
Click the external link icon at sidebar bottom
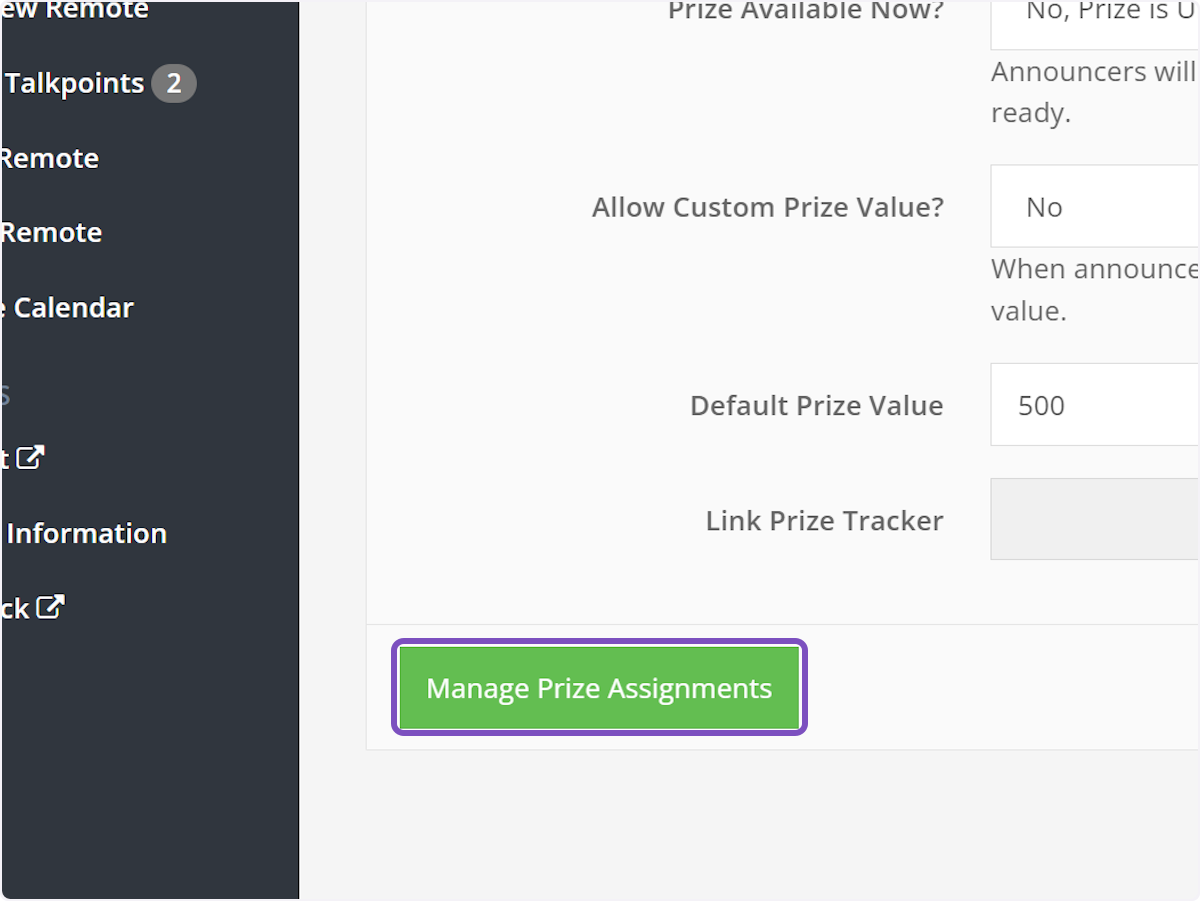coord(48,607)
